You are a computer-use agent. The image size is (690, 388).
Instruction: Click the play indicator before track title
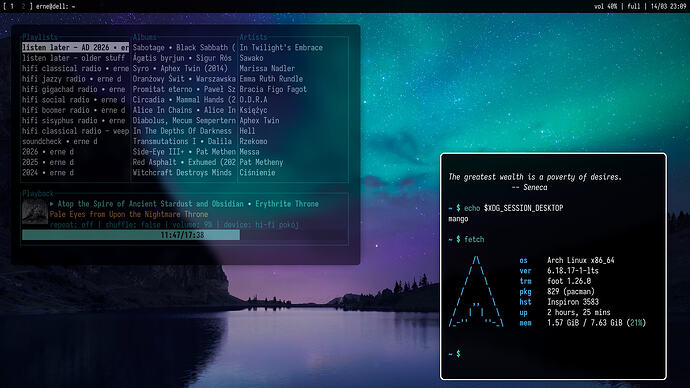click(x=52, y=204)
